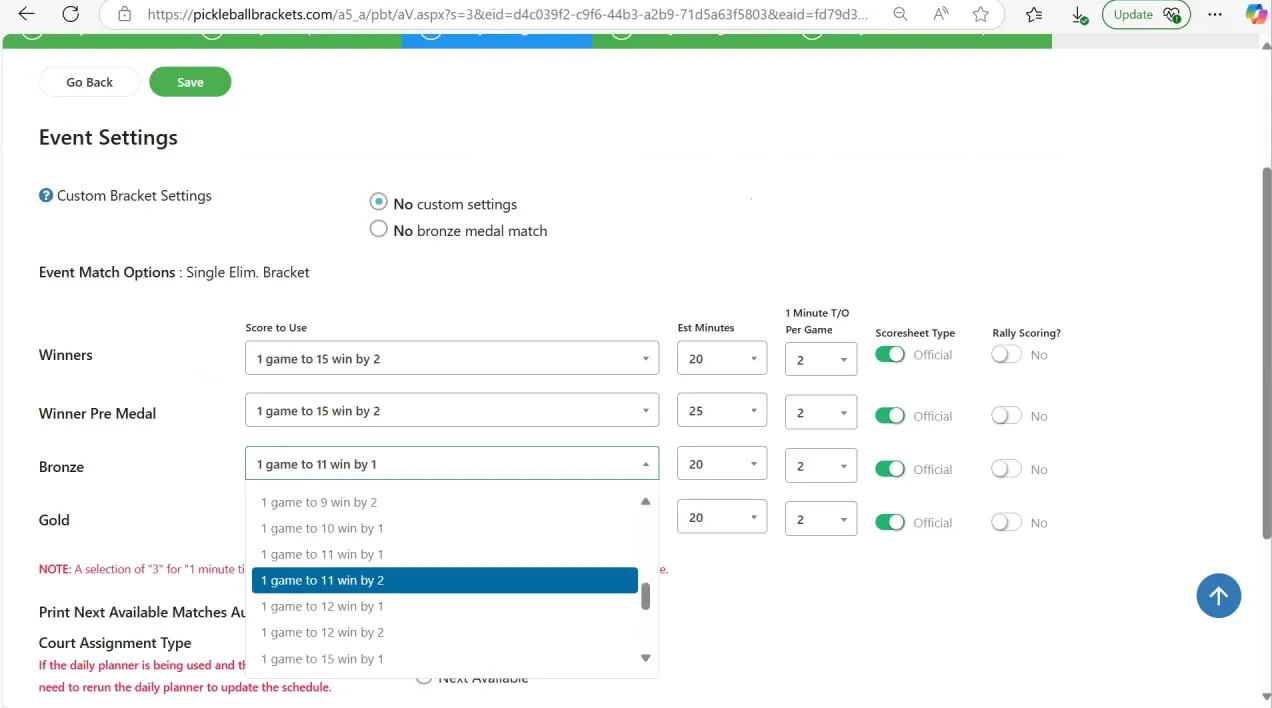The height and width of the screenshot is (708, 1272).
Task: Click the 'Custom Bracket Settings' label
Action: coord(134,196)
